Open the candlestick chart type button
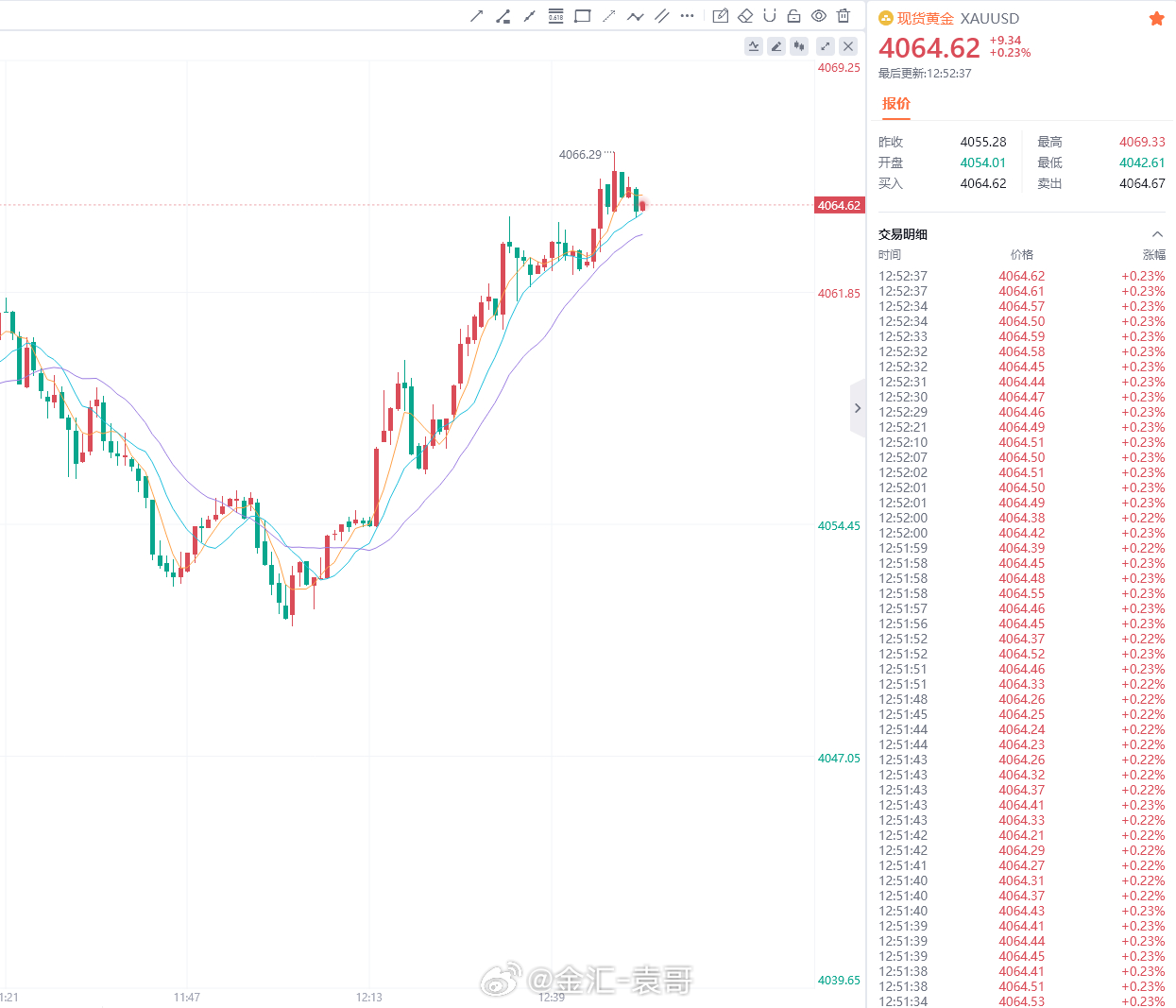 (x=799, y=45)
